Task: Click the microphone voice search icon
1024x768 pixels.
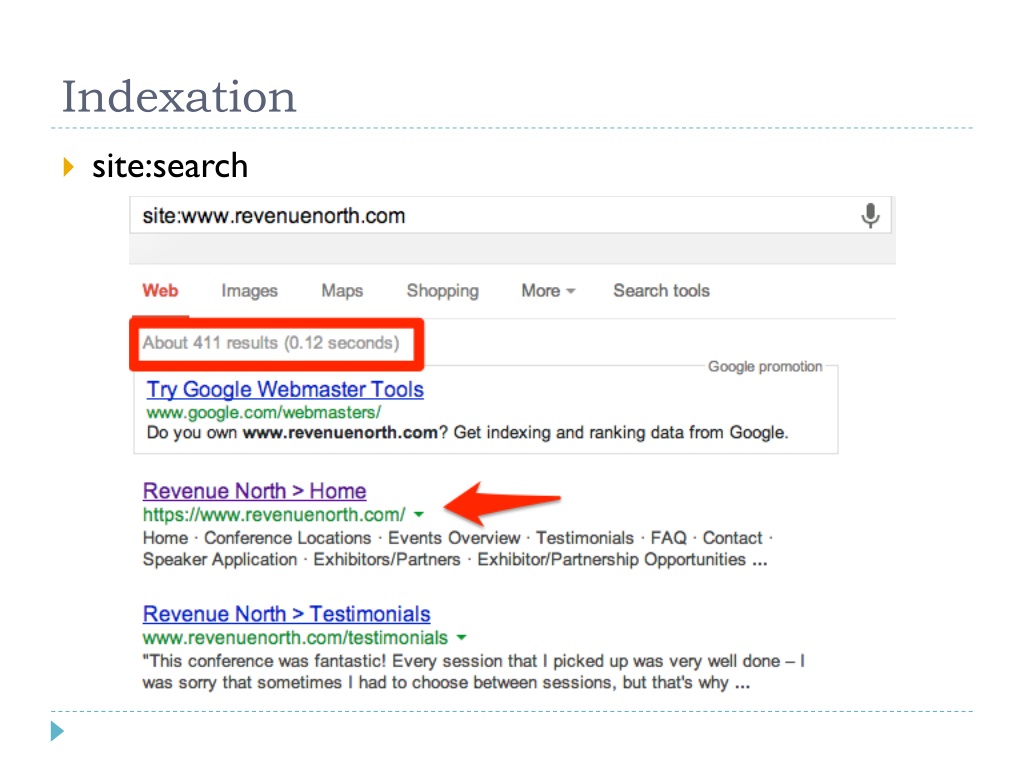Action: 870,216
